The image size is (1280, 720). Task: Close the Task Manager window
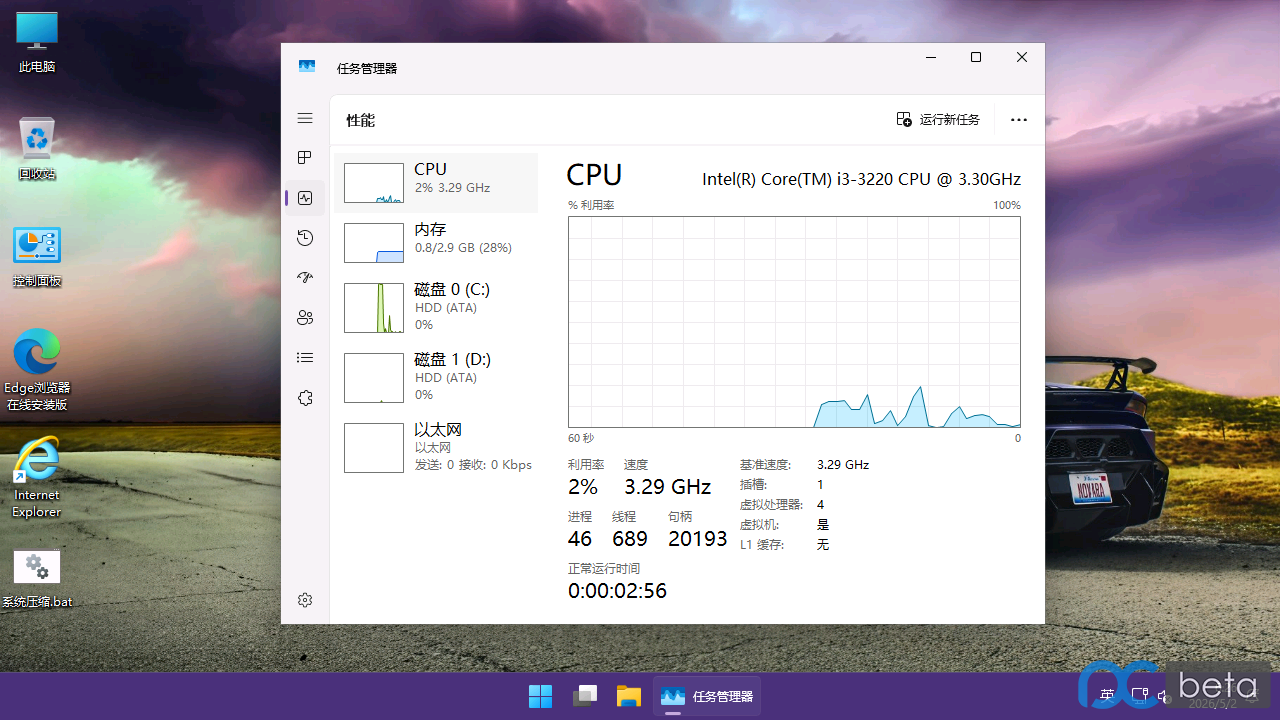[1022, 57]
